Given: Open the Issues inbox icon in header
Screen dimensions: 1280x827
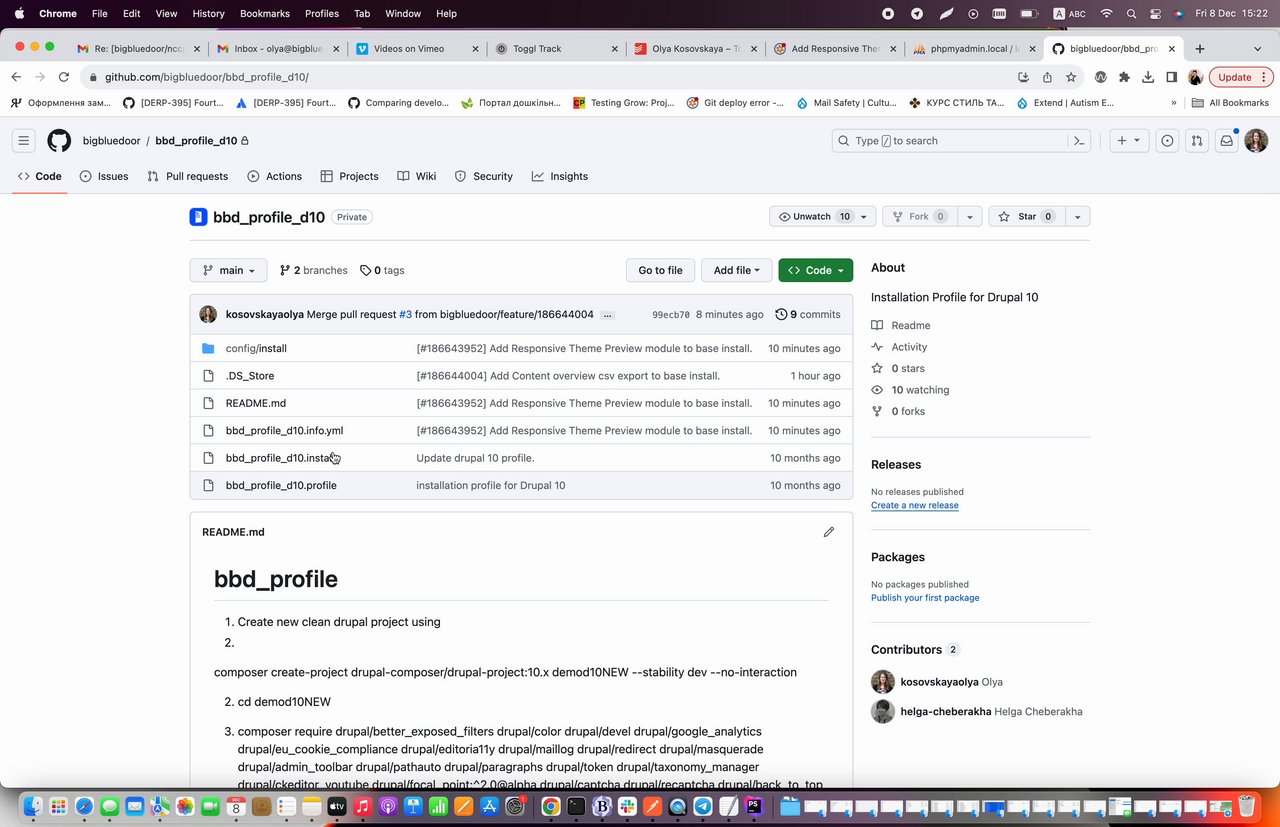Looking at the screenshot, I should click(1167, 141).
